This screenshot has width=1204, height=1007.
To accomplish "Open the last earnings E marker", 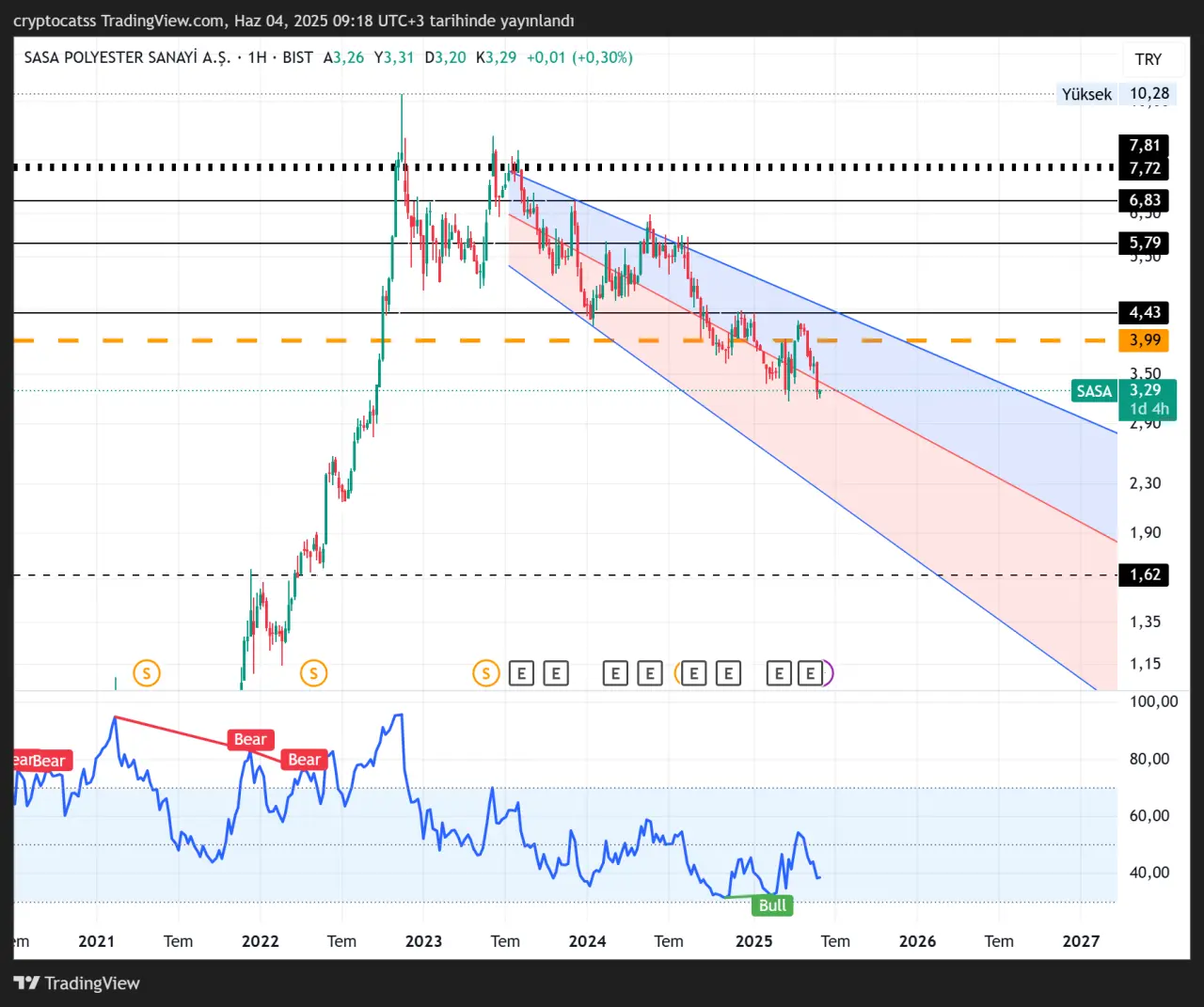I will 810,673.
